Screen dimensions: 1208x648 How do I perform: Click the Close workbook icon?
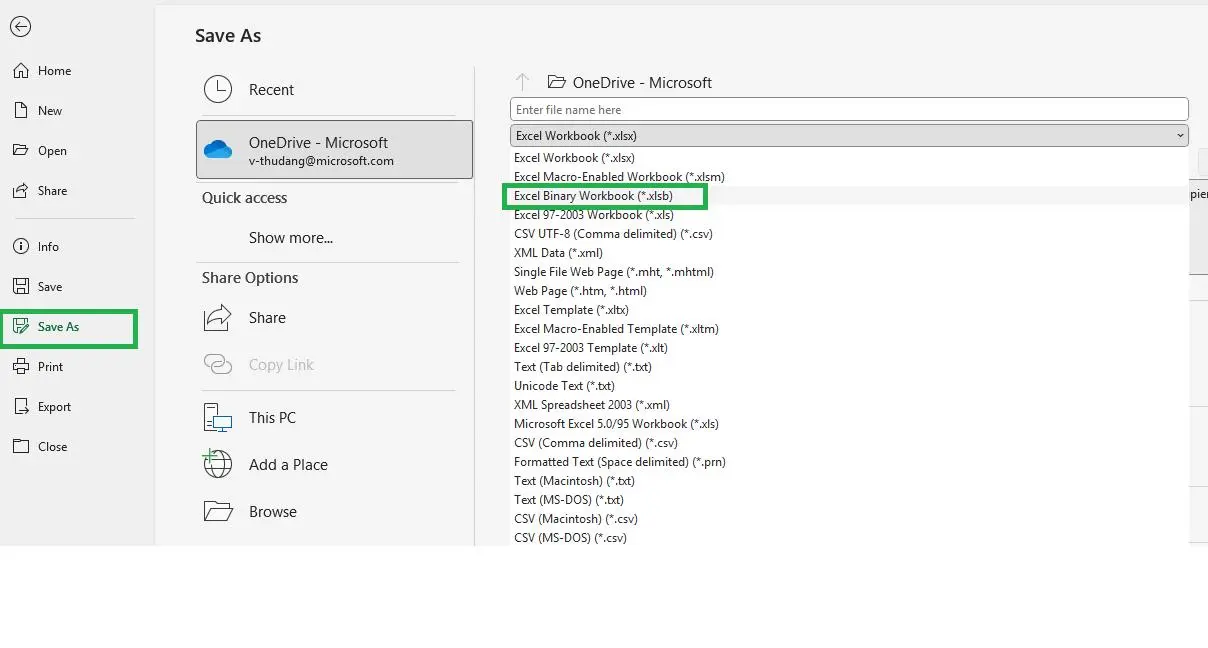point(20,447)
